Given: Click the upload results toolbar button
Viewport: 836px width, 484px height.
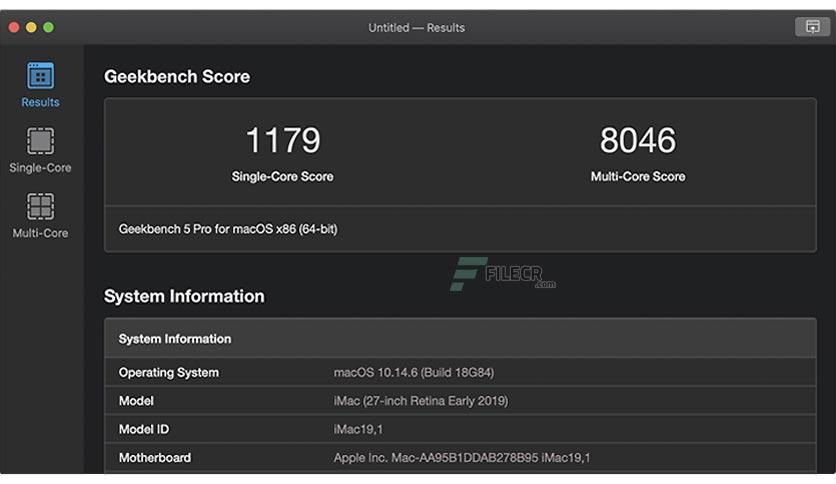Looking at the screenshot, I should [x=812, y=27].
